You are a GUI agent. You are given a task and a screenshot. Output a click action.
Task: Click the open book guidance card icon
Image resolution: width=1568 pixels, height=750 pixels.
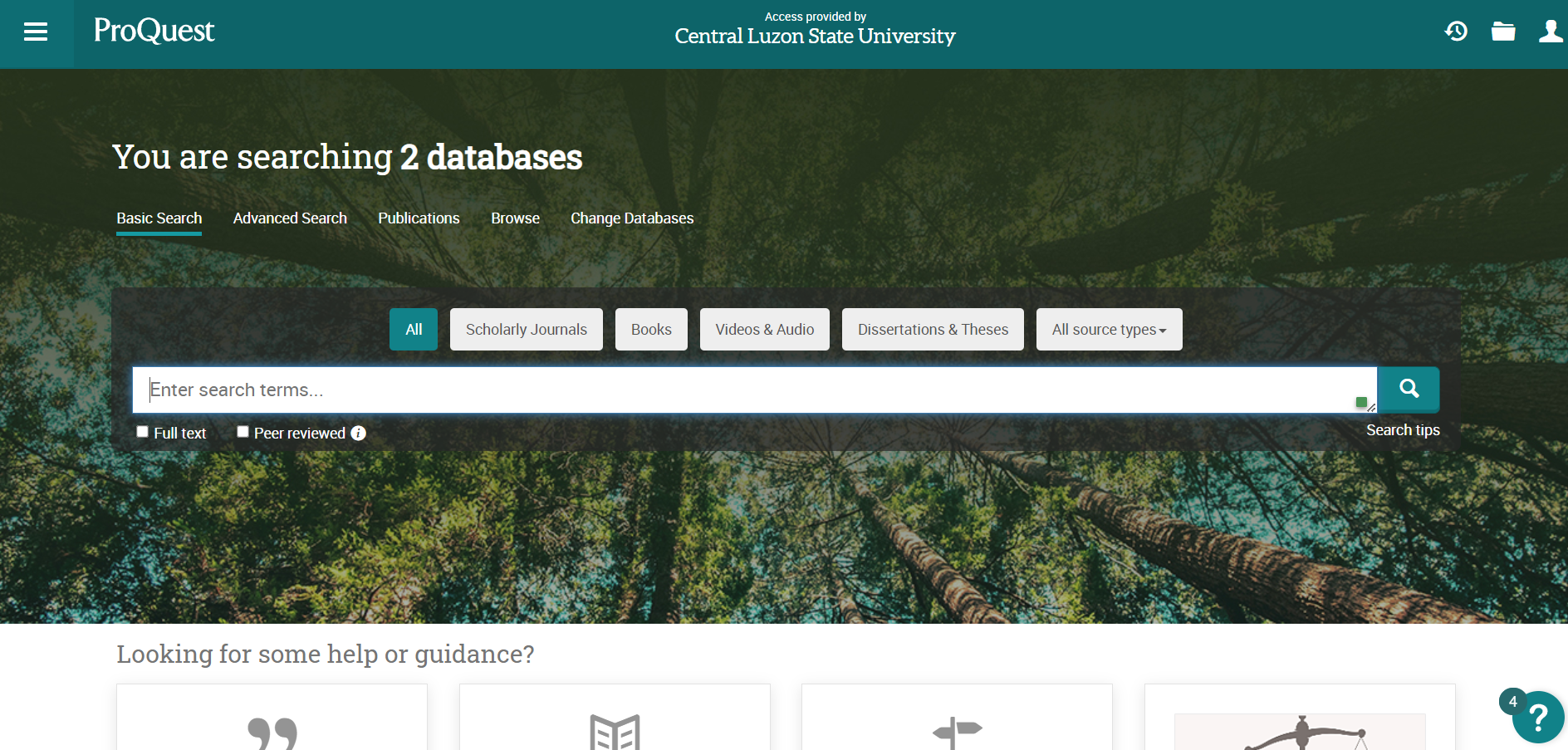pyautogui.click(x=615, y=732)
